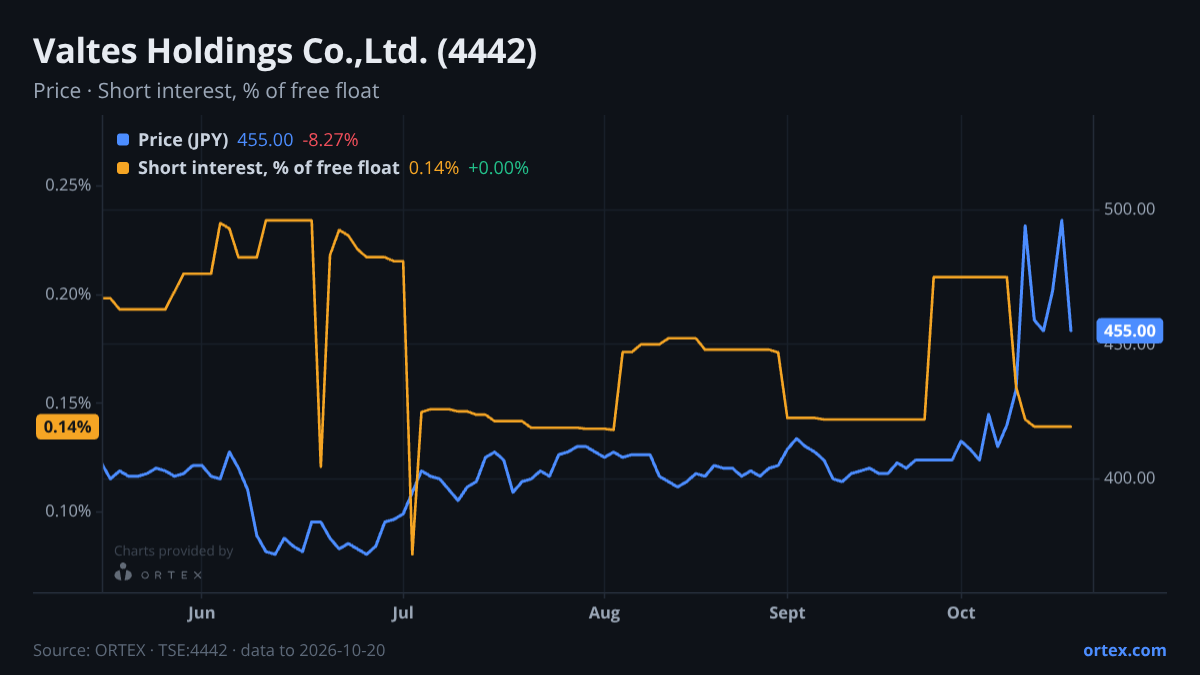1200x675 pixels.
Task: Click the Oct x-axis label
Action: (961, 612)
